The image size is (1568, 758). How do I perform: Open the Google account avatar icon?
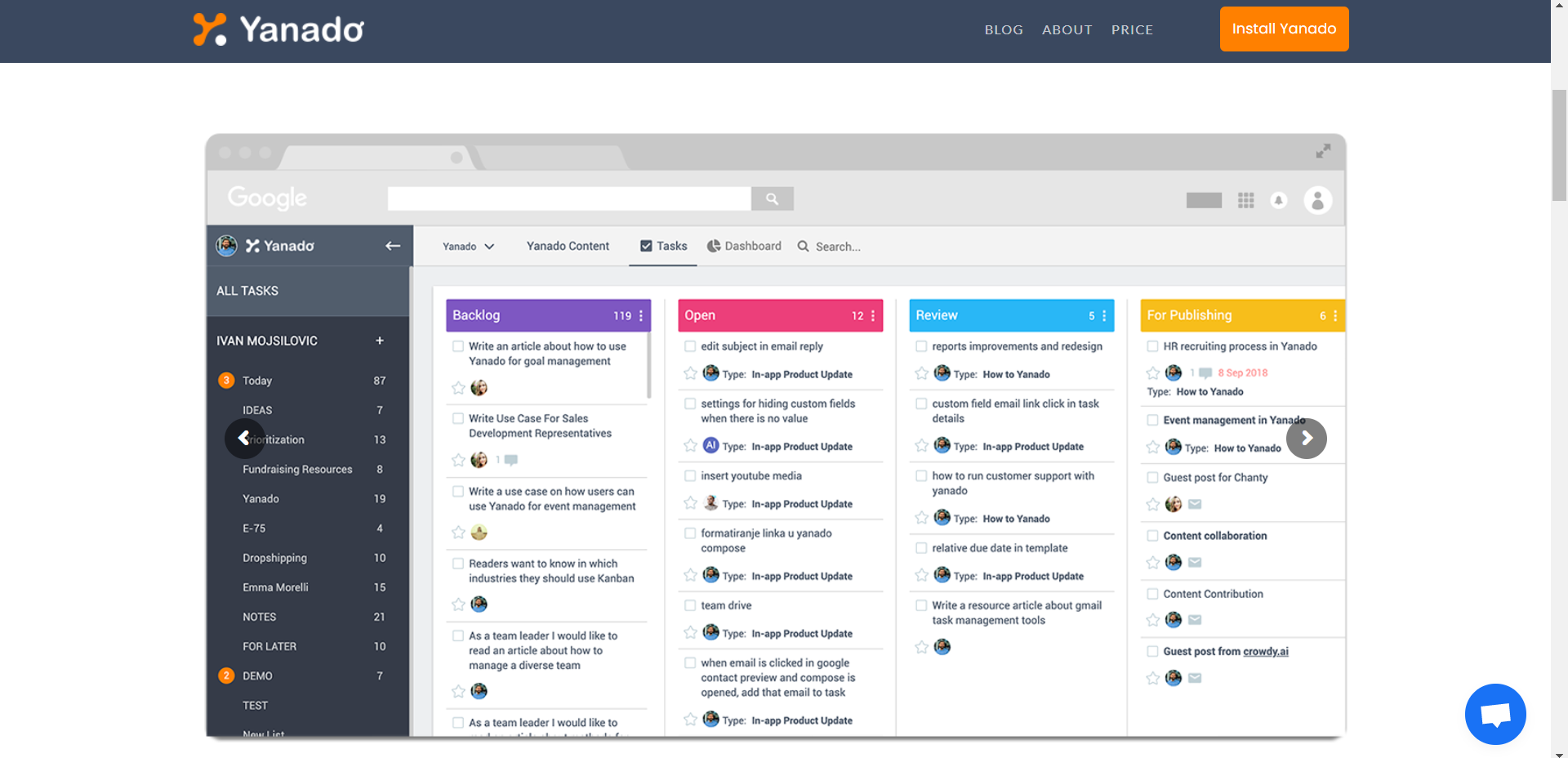[x=1317, y=200]
